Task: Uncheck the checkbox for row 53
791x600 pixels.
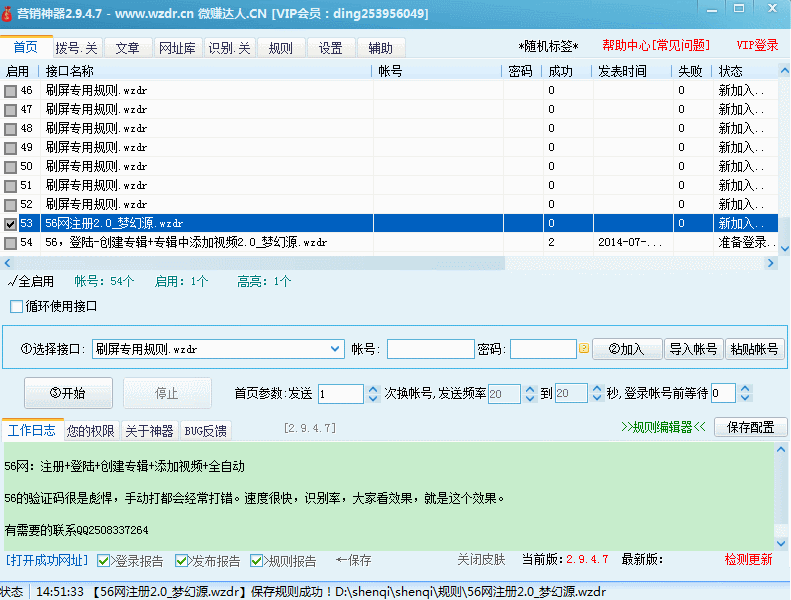Action: 10,224
